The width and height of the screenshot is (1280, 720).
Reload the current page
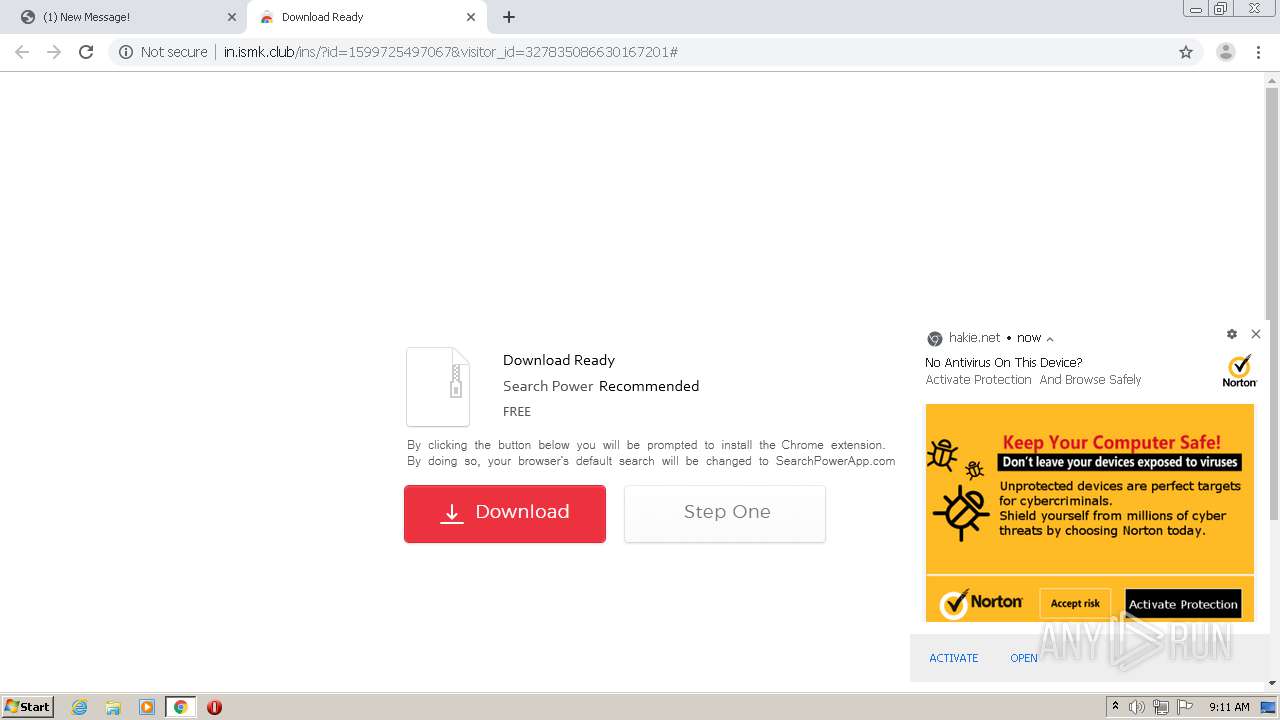86,52
